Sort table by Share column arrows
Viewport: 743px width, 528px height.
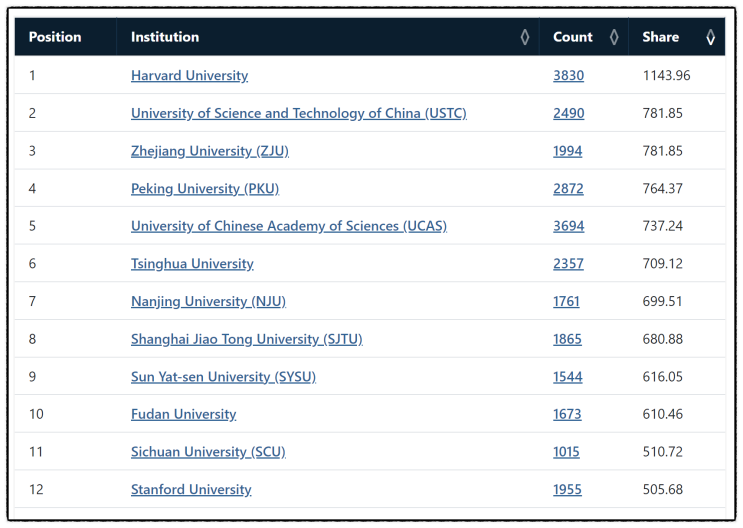coord(710,38)
